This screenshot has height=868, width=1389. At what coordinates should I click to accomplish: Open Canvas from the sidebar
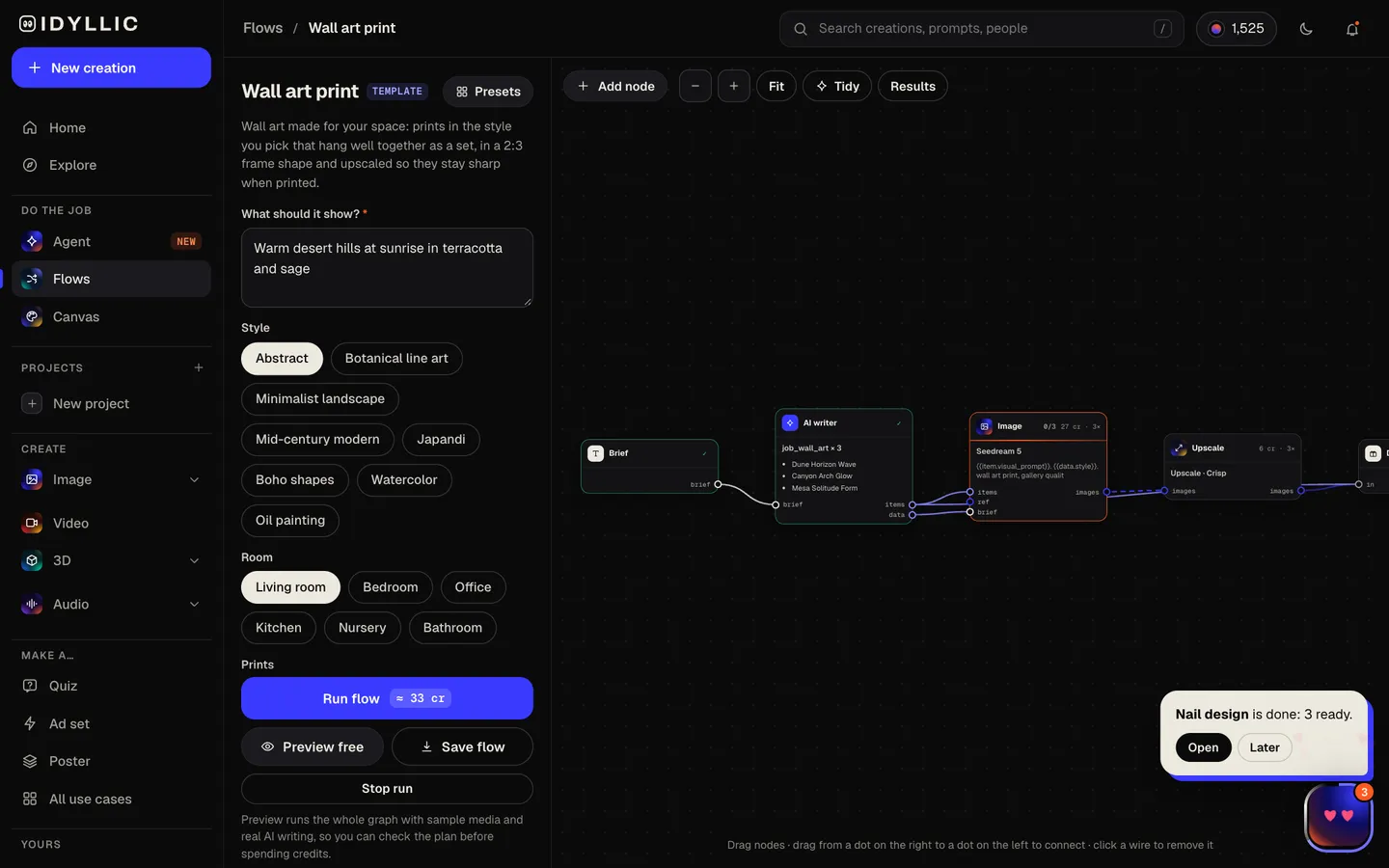(x=111, y=316)
